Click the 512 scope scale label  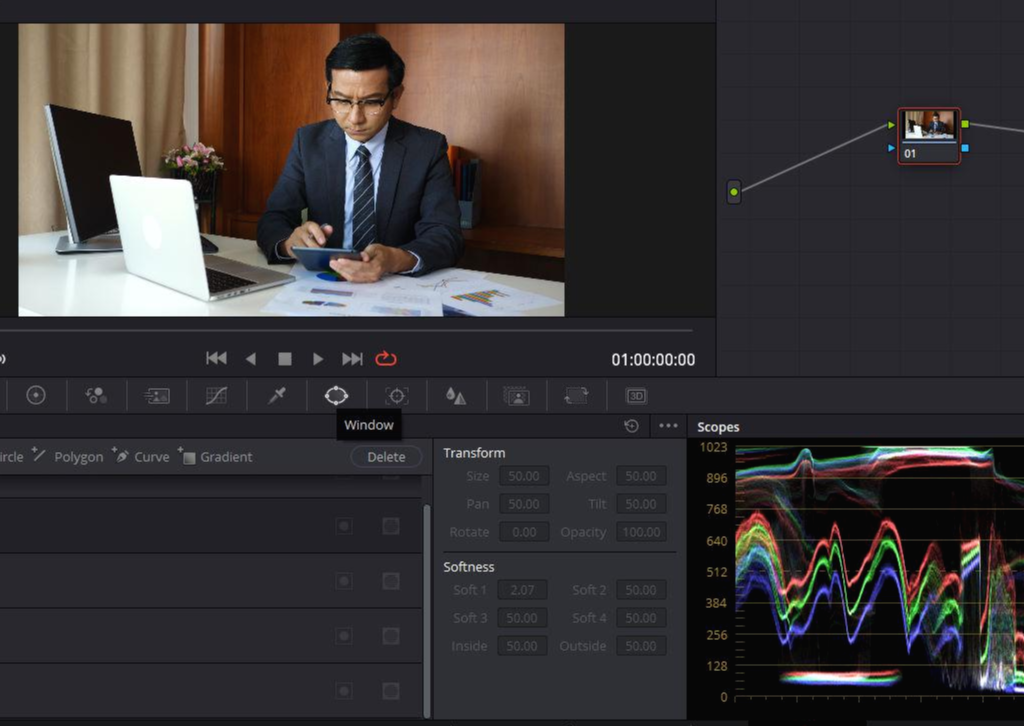coord(716,572)
